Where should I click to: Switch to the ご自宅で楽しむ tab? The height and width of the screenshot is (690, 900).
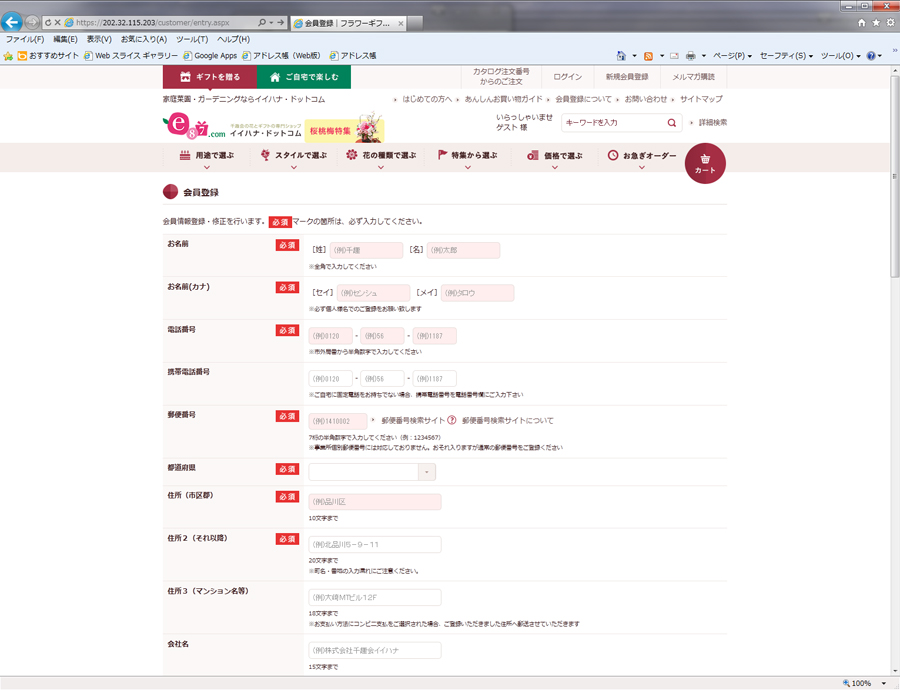tap(304, 77)
